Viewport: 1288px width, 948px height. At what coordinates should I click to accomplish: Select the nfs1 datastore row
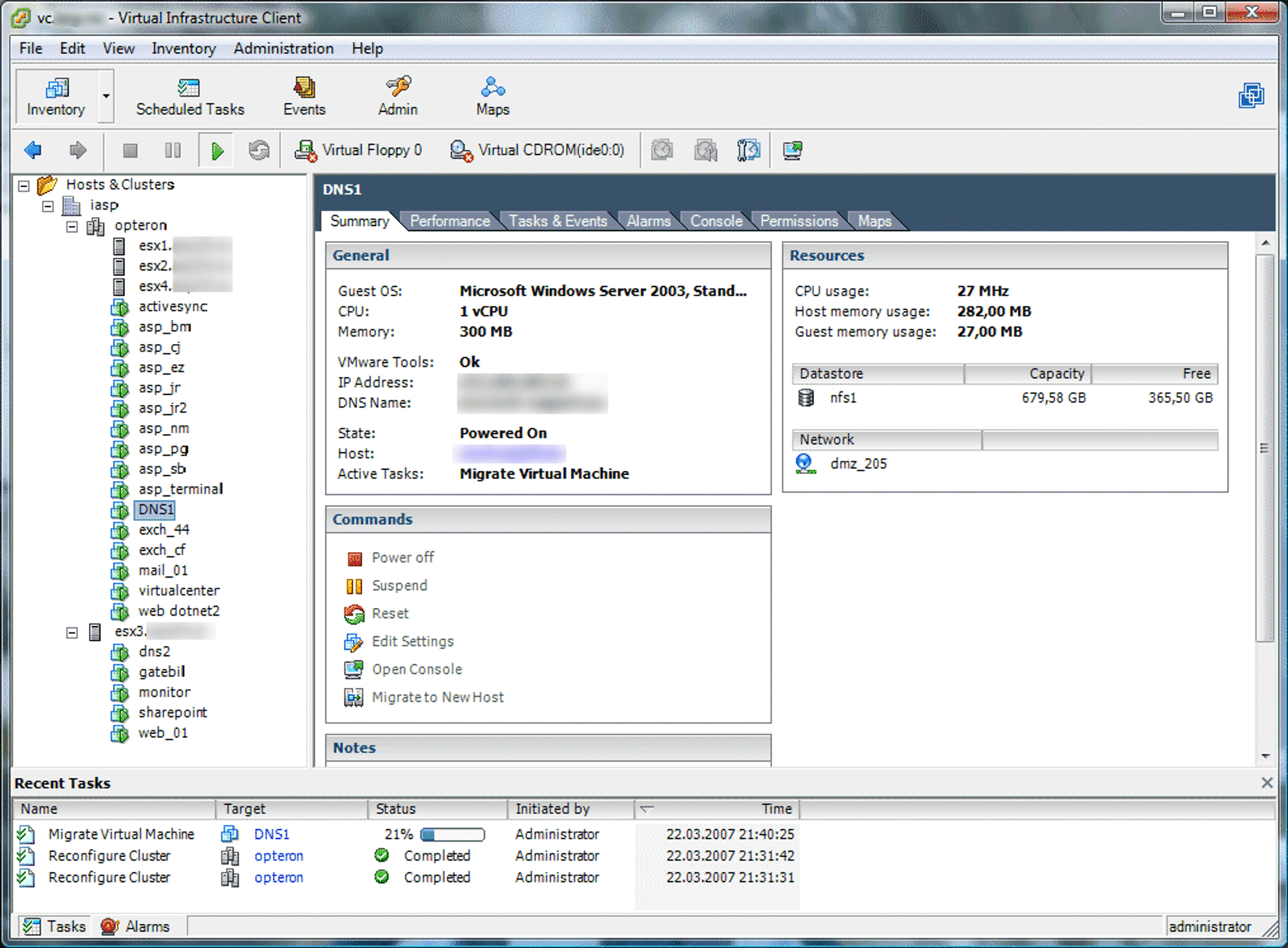[1005, 398]
